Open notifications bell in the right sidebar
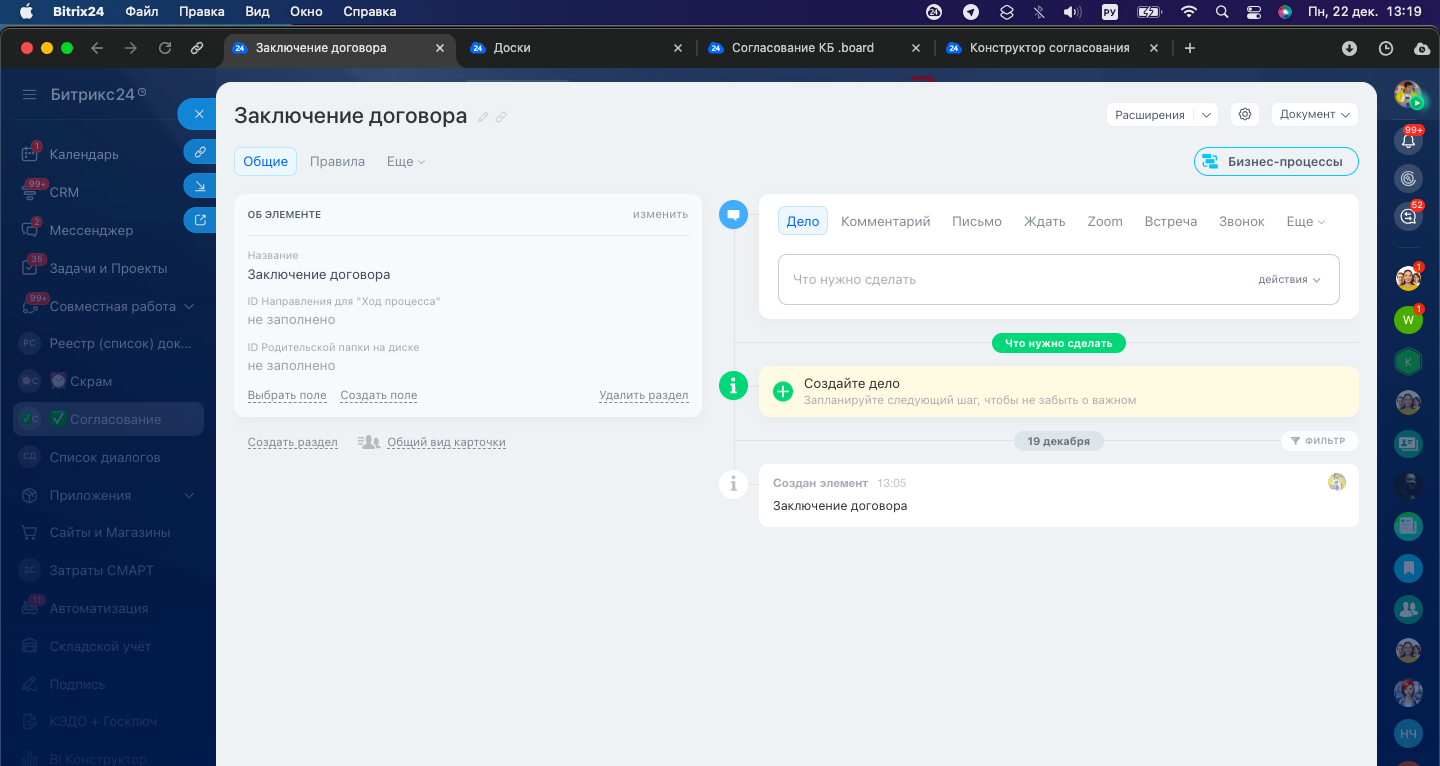This screenshot has height=766, width=1440. [x=1409, y=141]
